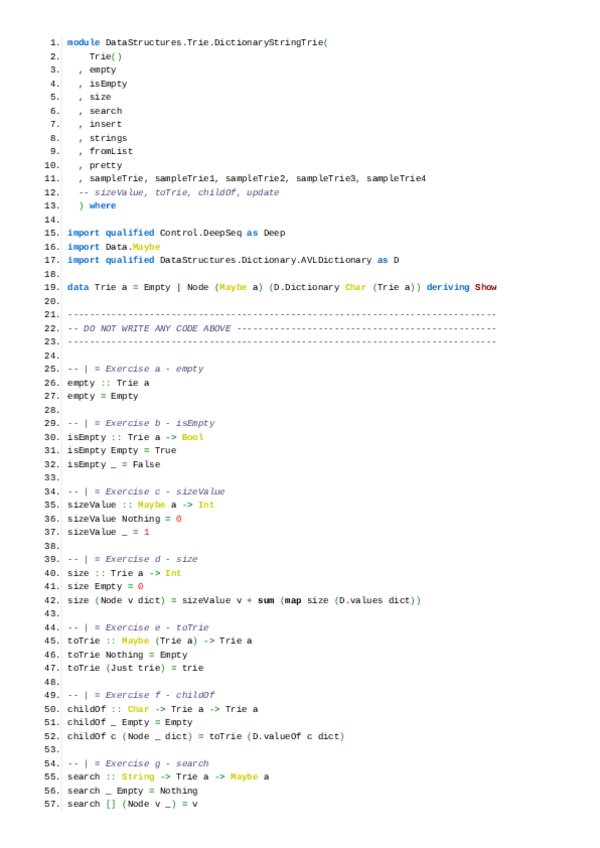Click 'Int' type on line 35
This screenshot has width=600, height=848.
(206, 505)
